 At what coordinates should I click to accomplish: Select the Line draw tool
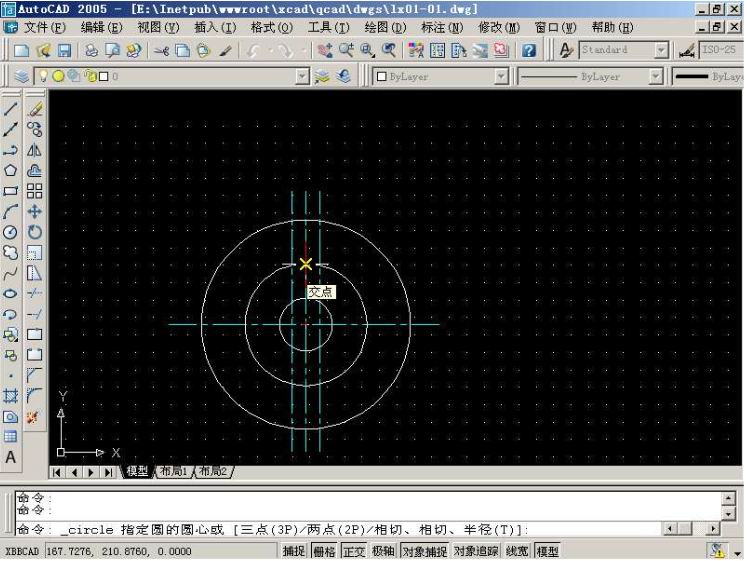click(x=10, y=109)
